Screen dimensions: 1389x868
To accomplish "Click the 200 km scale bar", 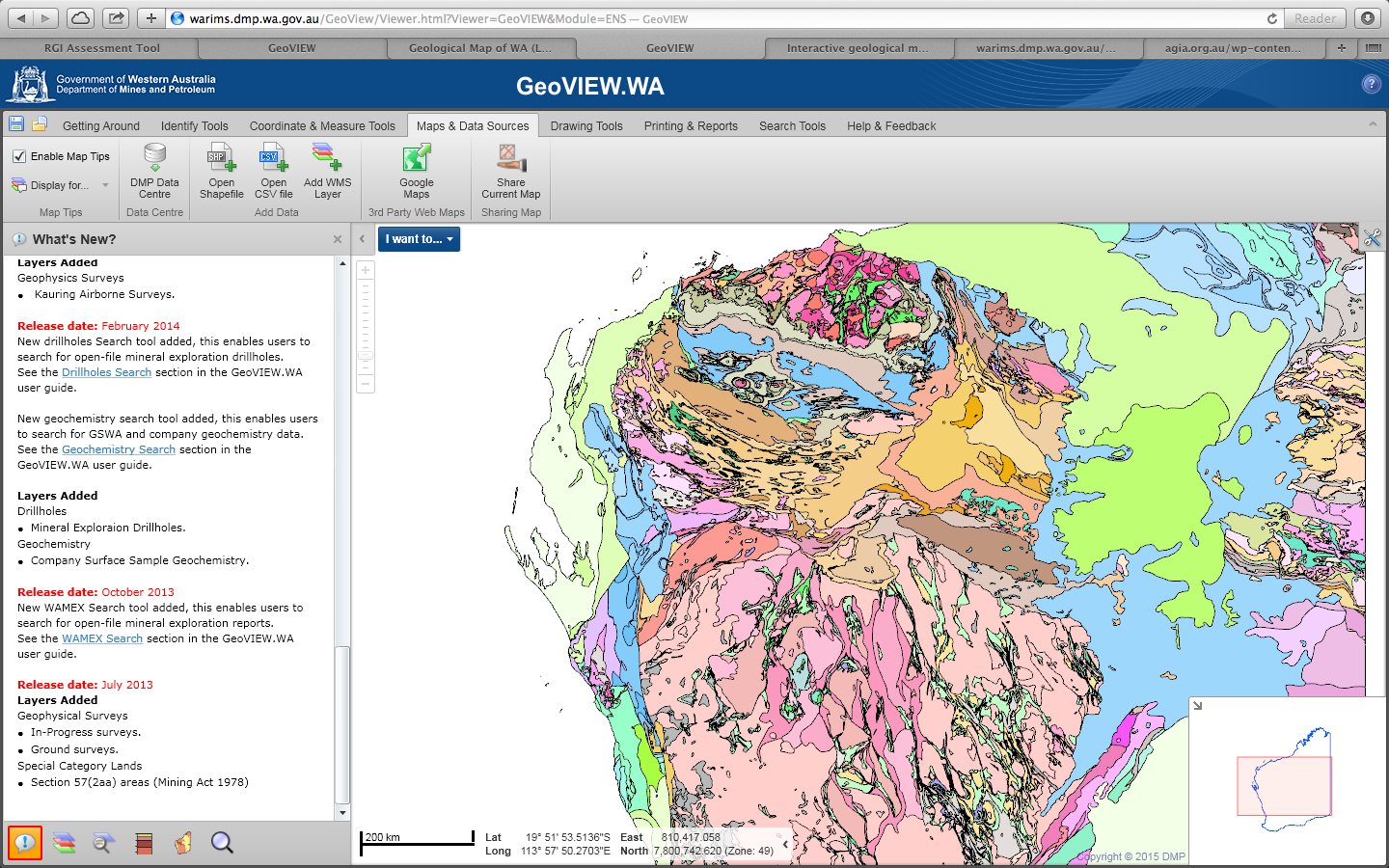I will [418, 842].
